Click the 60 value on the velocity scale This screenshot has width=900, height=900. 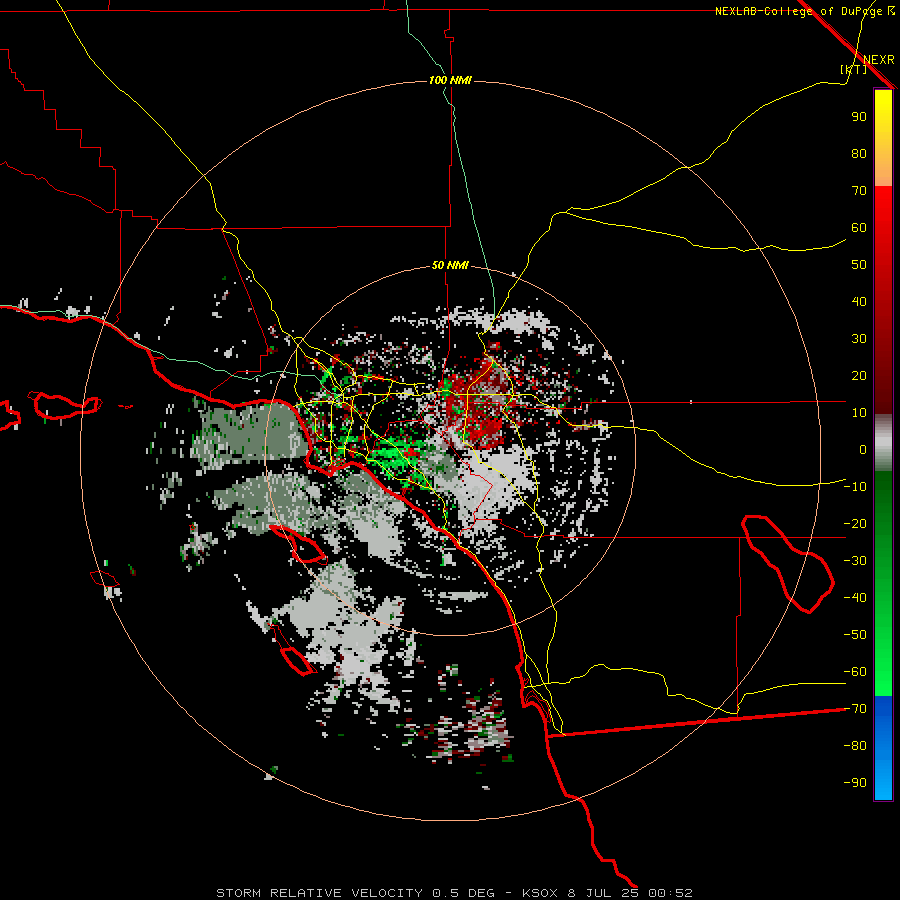point(859,227)
